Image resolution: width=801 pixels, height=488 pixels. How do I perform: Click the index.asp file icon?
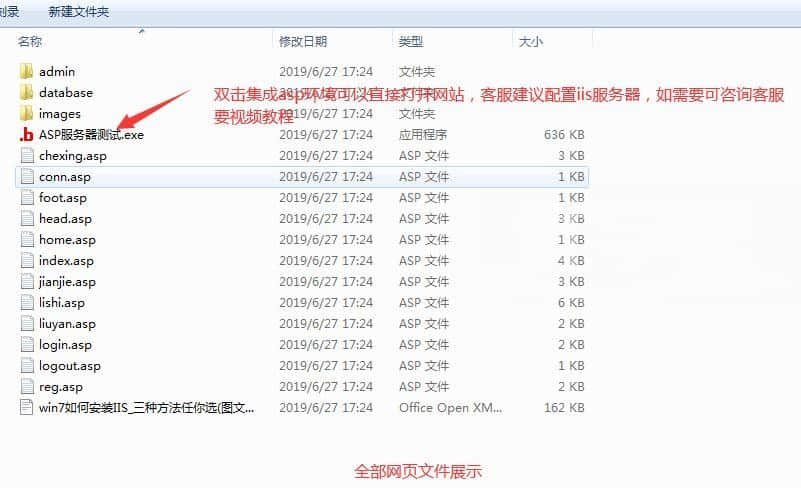[x=27, y=261]
